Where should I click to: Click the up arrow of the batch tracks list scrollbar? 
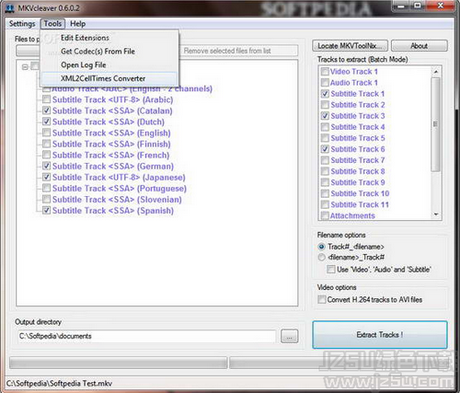[x=436, y=71]
